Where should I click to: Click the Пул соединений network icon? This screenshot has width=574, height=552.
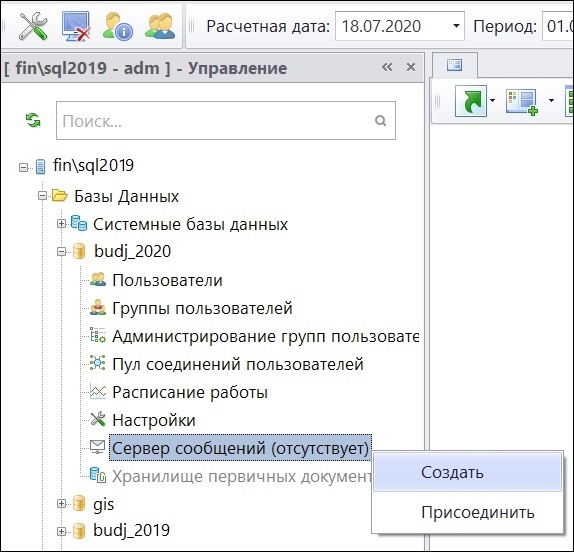click(x=98, y=363)
